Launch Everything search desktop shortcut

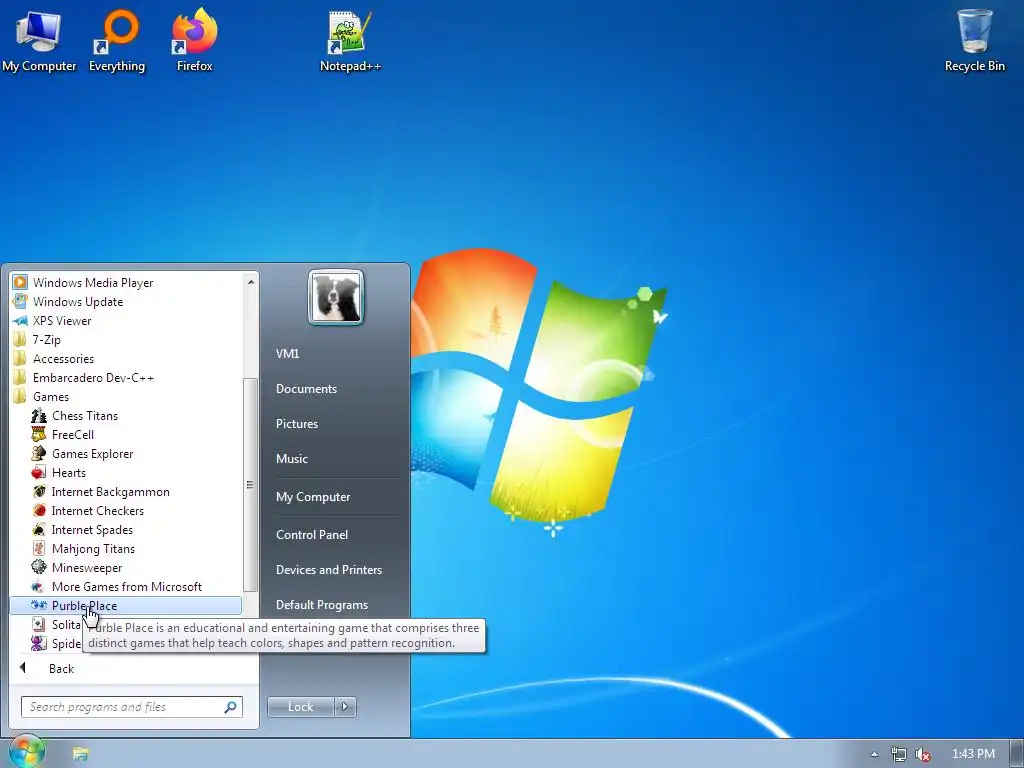tap(117, 39)
